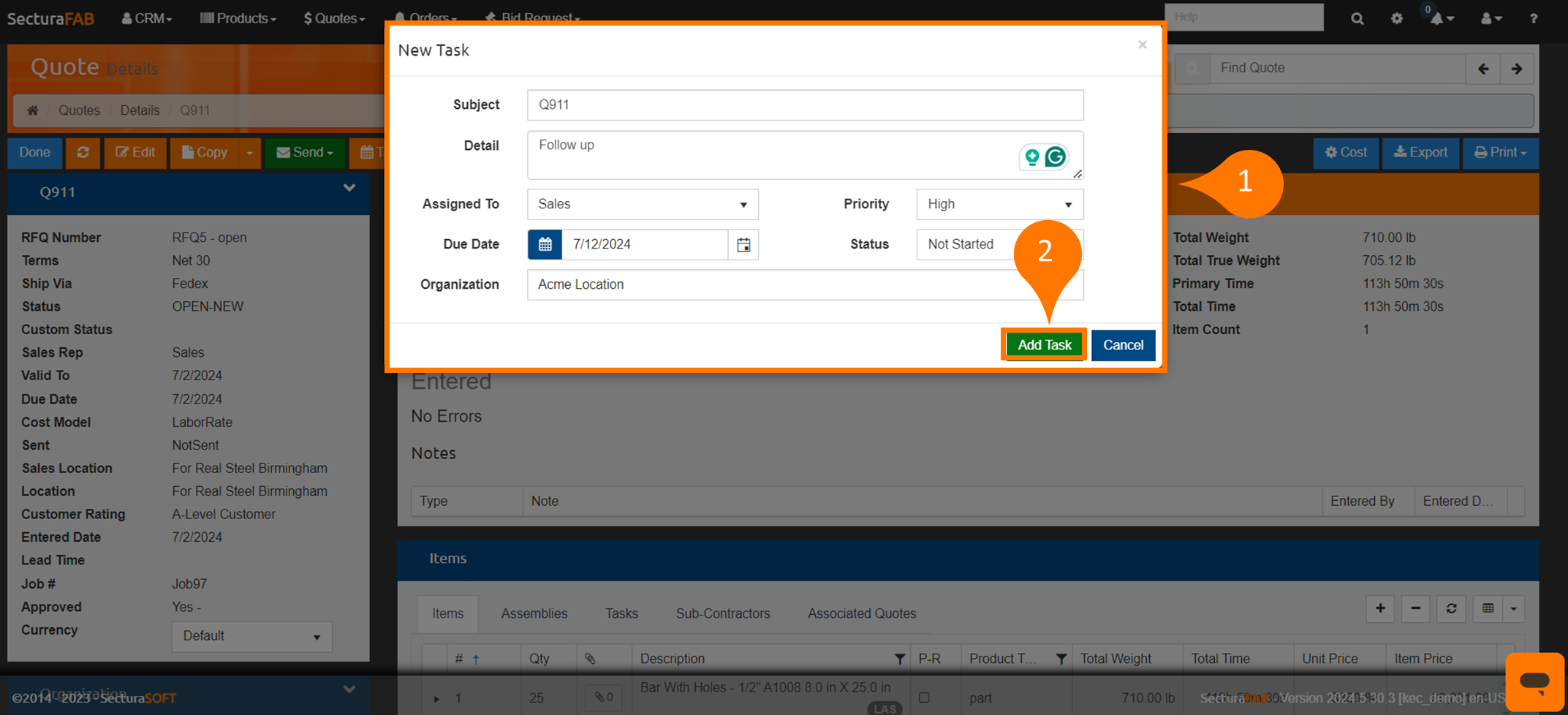Open the settings gear icon in top bar
The height and width of the screenshot is (715, 1568).
[x=1397, y=18]
